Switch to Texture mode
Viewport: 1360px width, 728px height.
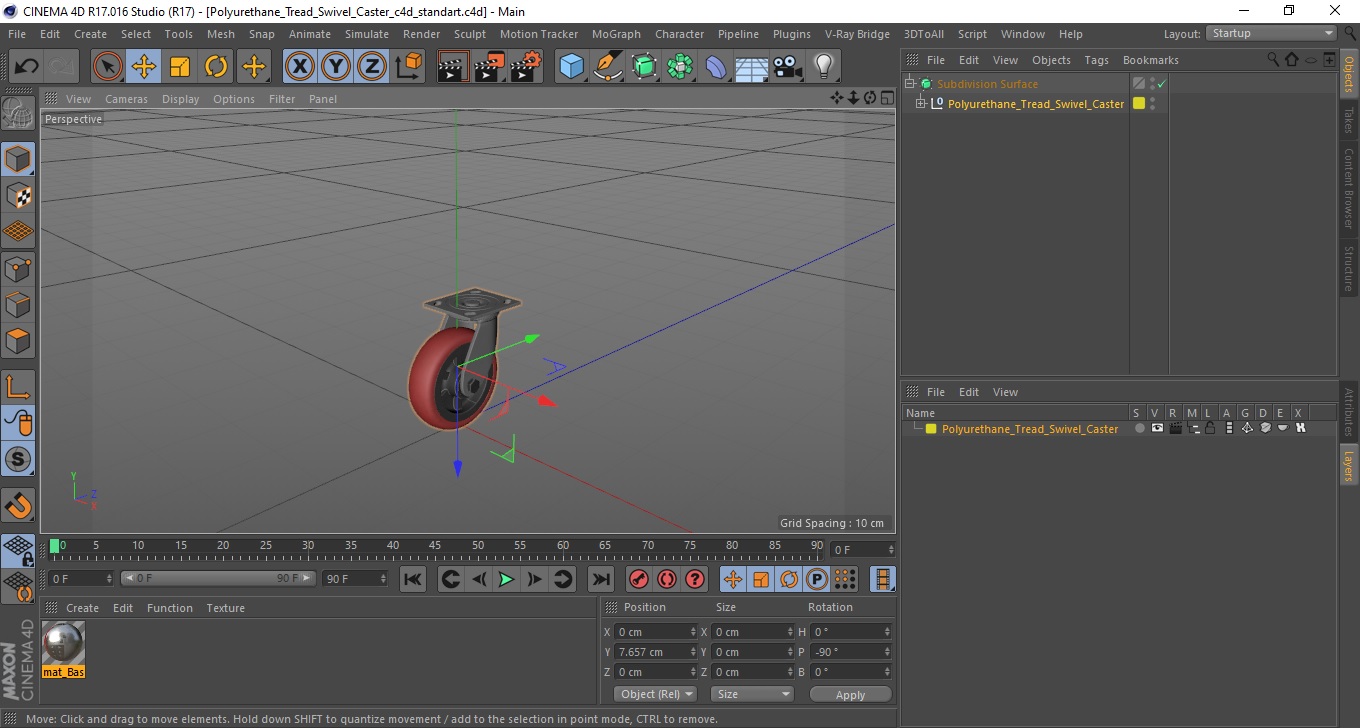pyautogui.click(x=19, y=195)
